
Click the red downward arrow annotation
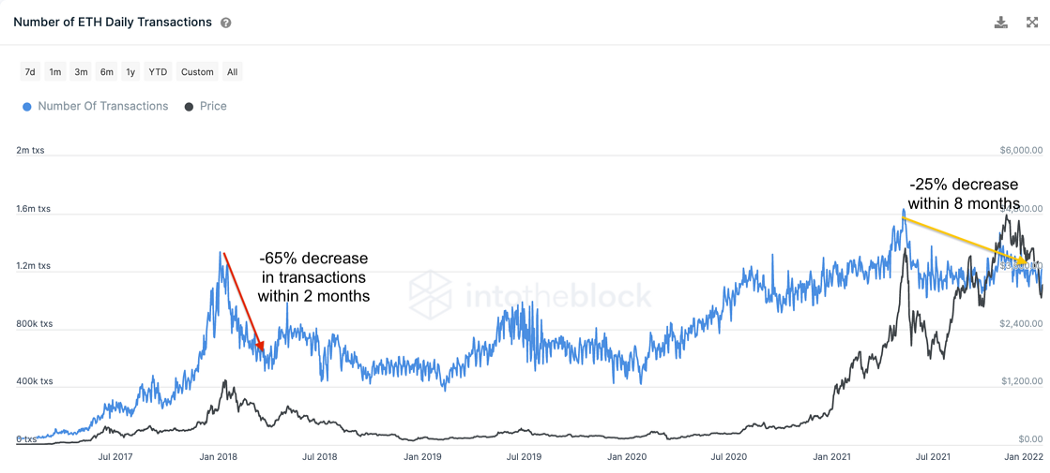coord(243,300)
